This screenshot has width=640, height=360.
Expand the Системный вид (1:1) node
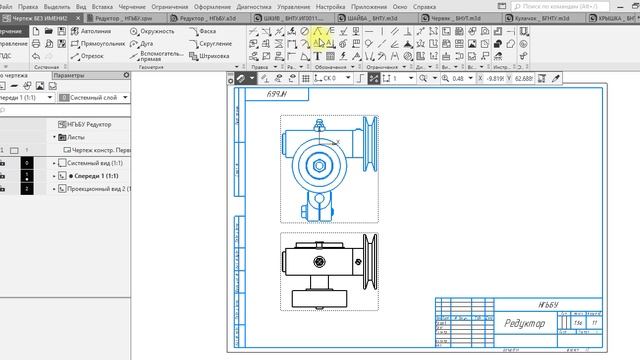click(x=54, y=163)
